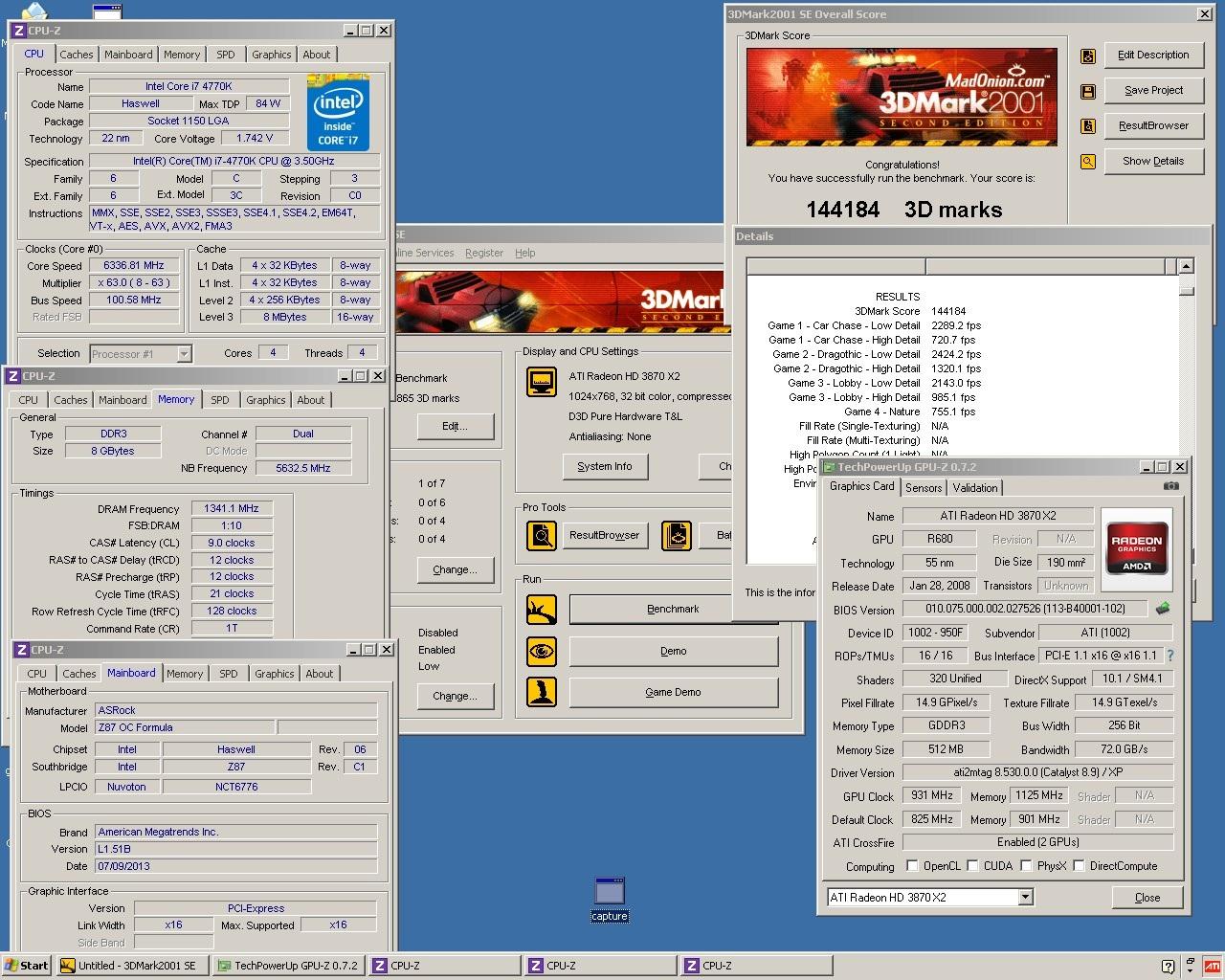Click the Bus Interface question mark icon
The image size is (1225, 980).
tap(1169, 657)
